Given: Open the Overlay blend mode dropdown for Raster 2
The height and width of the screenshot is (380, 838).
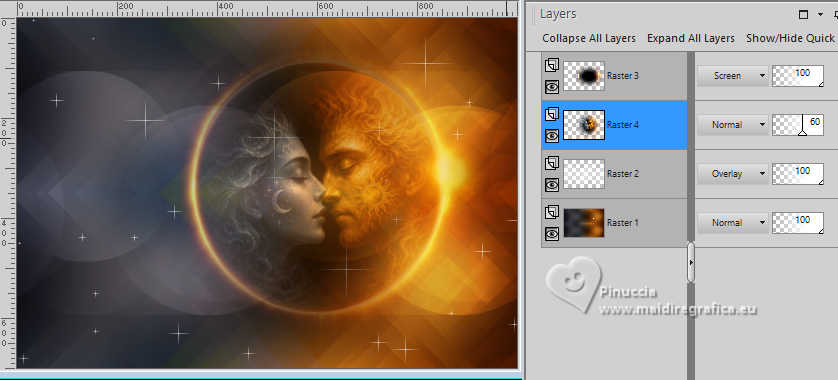Looking at the screenshot, I should point(732,174).
